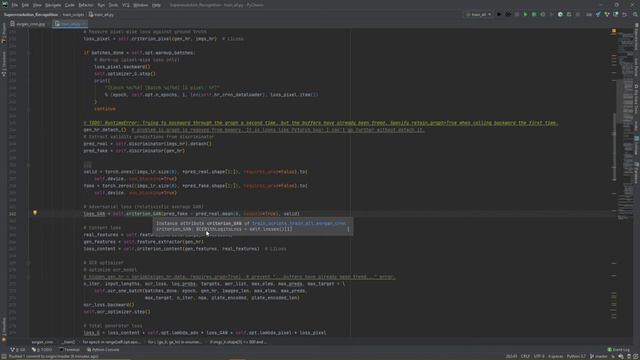Open the train_all run configuration dropdown
This screenshot has height=360, width=640.
click(x=478, y=15)
